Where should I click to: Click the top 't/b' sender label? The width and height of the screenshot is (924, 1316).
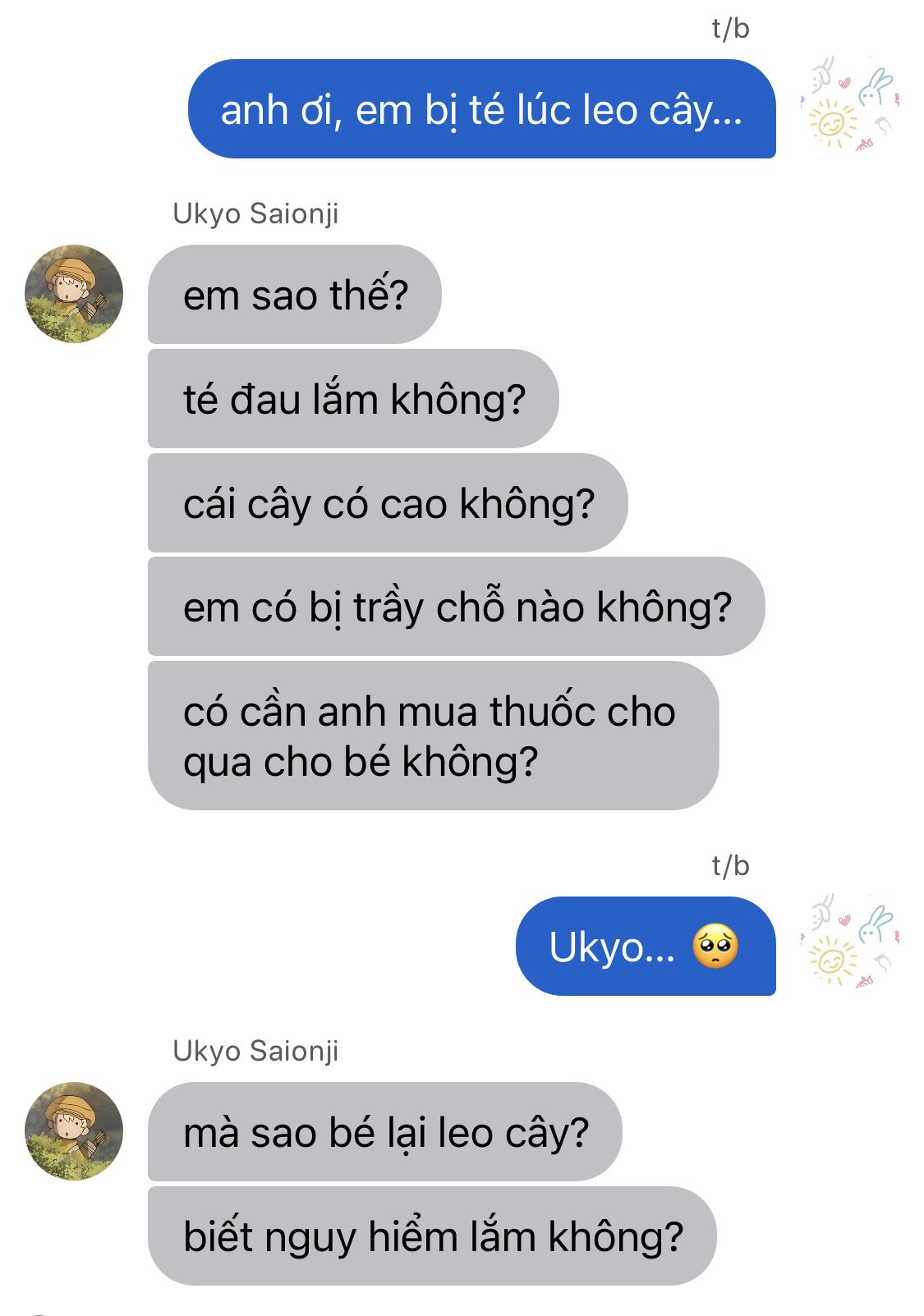coord(730,29)
